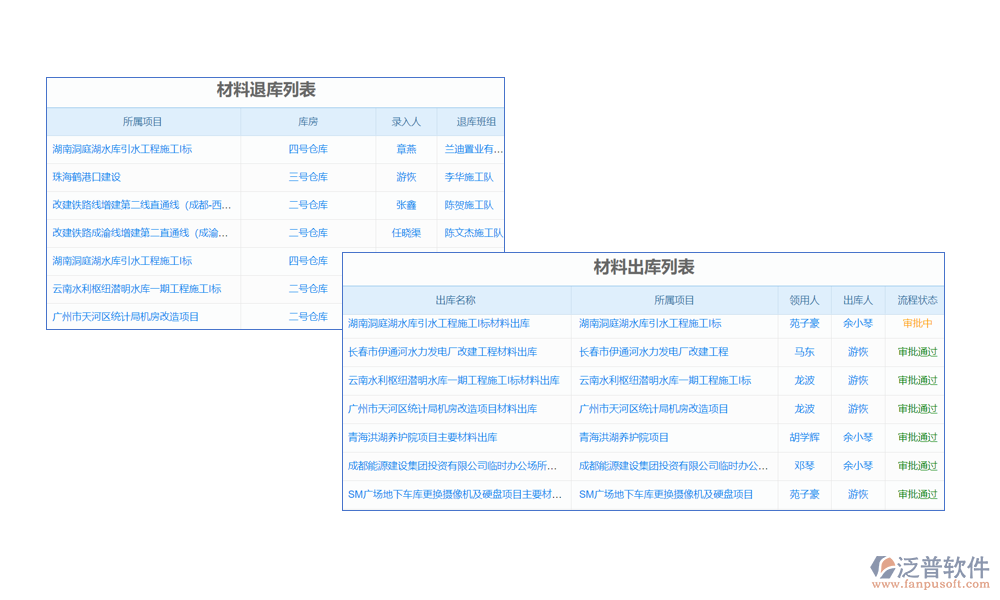1000x600 pixels.
Task: Click 审批通过 status in the SM广场 row
Action: pos(917,495)
